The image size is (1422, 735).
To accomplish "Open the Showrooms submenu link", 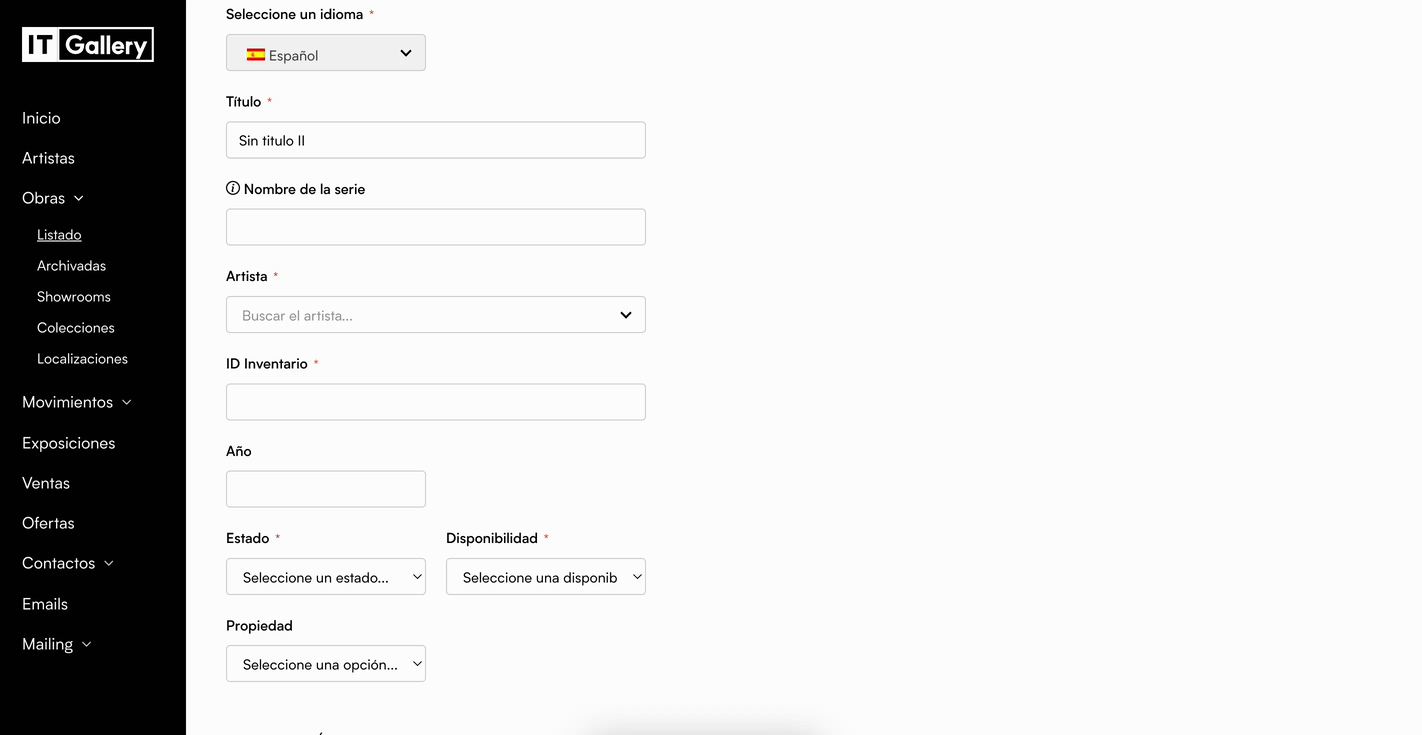I will click(x=74, y=297).
